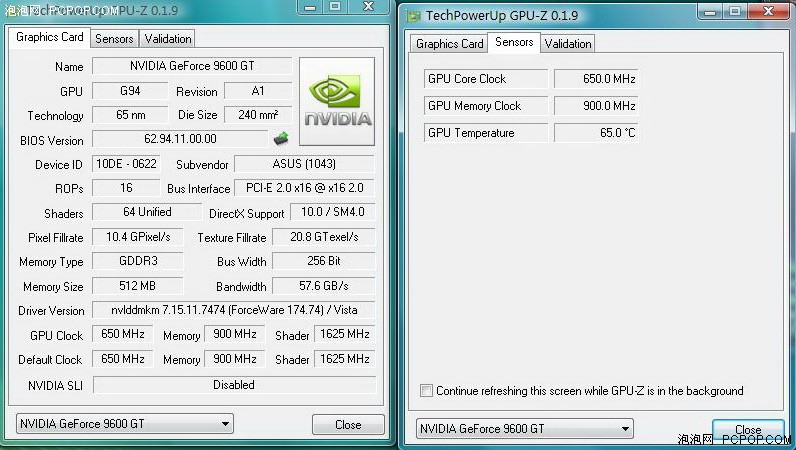
Task: Select Sensors tab in right window
Action: pyautogui.click(x=514, y=42)
